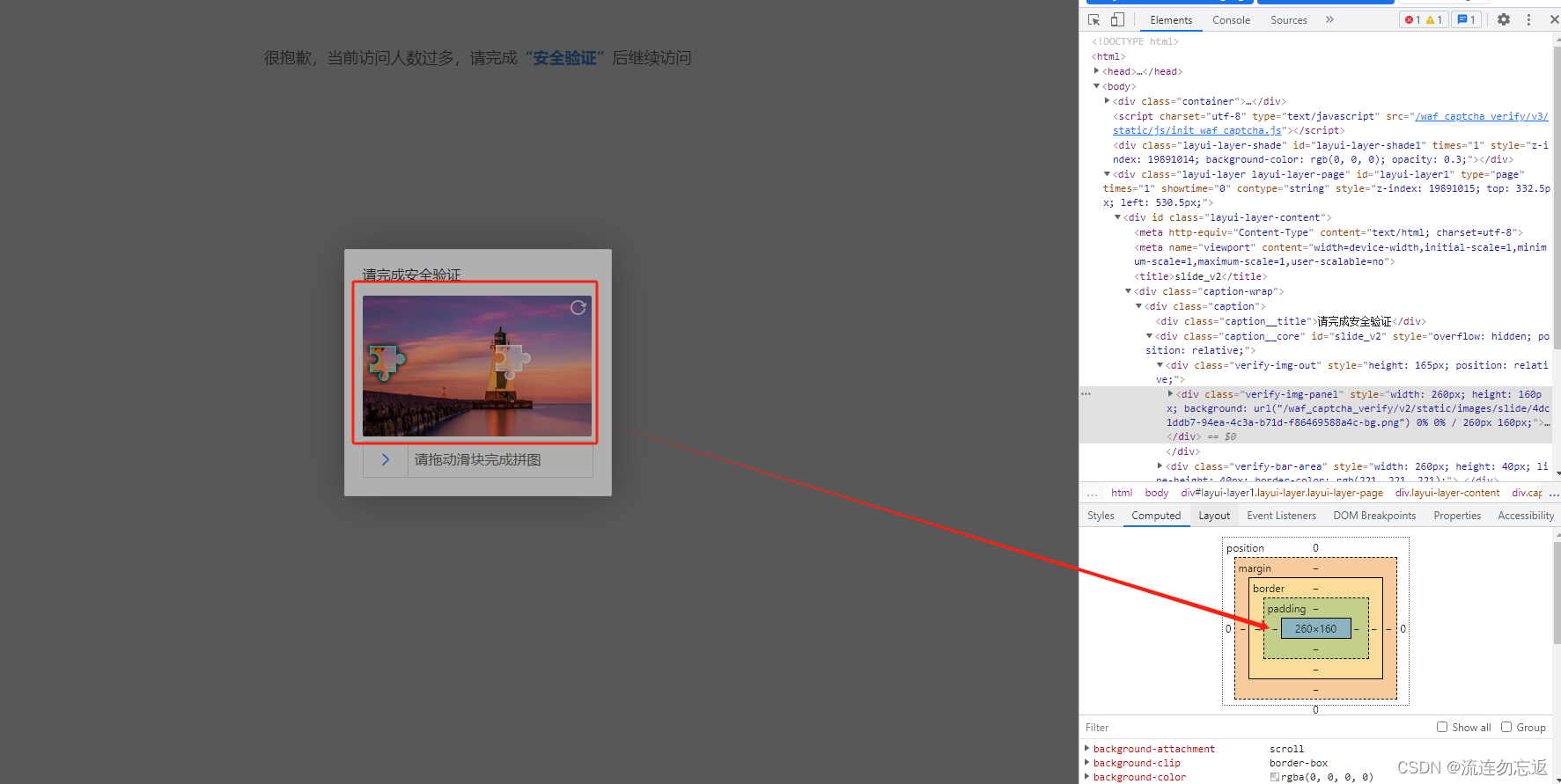Collapse the verify-img-out div node
The width and height of the screenshot is (1561, 784).
1160,365
